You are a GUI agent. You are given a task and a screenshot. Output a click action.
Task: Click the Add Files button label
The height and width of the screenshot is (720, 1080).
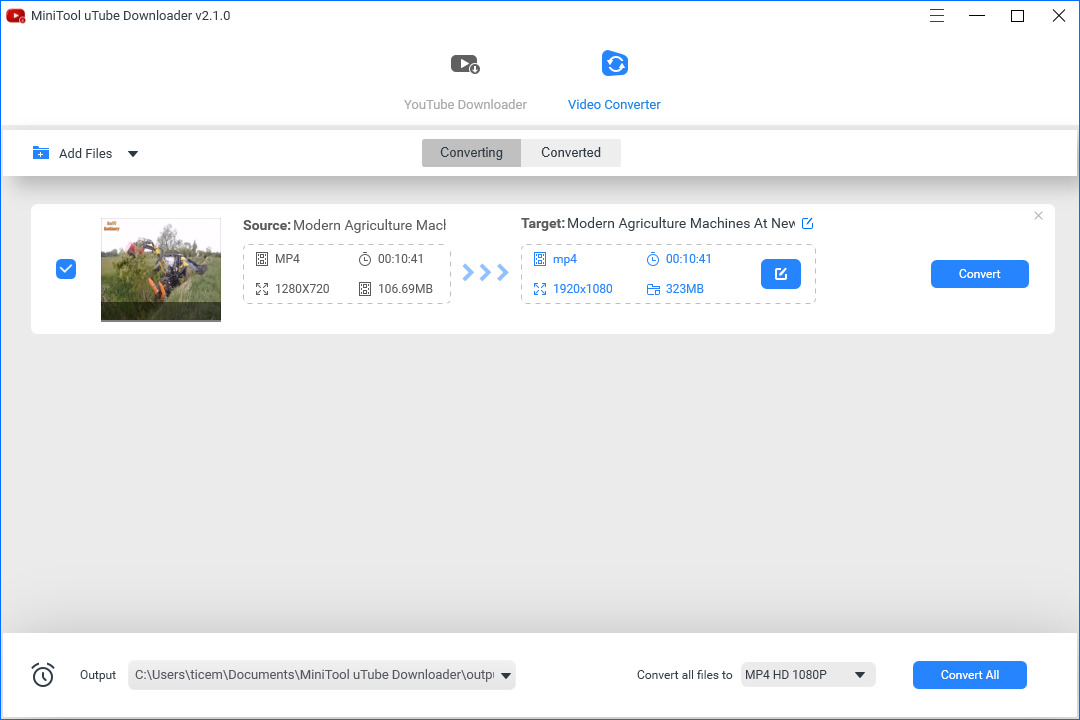coord(85,154)
